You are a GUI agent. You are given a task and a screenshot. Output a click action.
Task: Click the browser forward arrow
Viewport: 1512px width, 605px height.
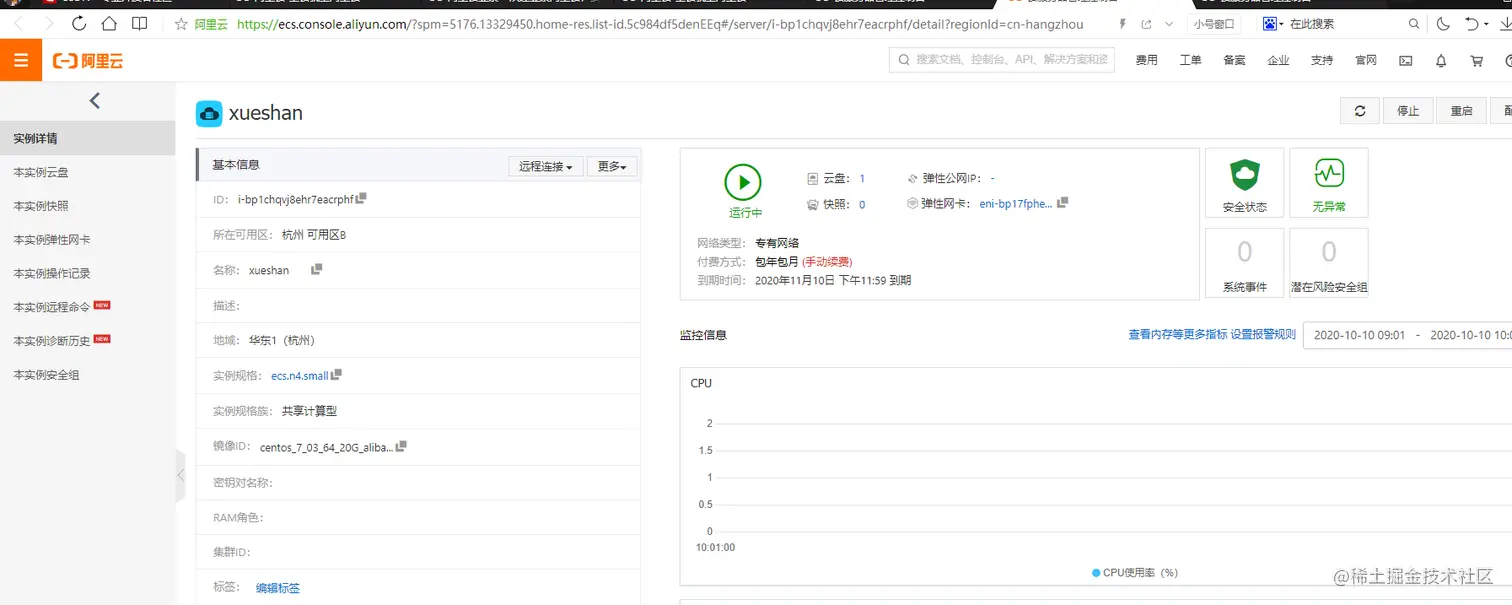coord(48,23)
